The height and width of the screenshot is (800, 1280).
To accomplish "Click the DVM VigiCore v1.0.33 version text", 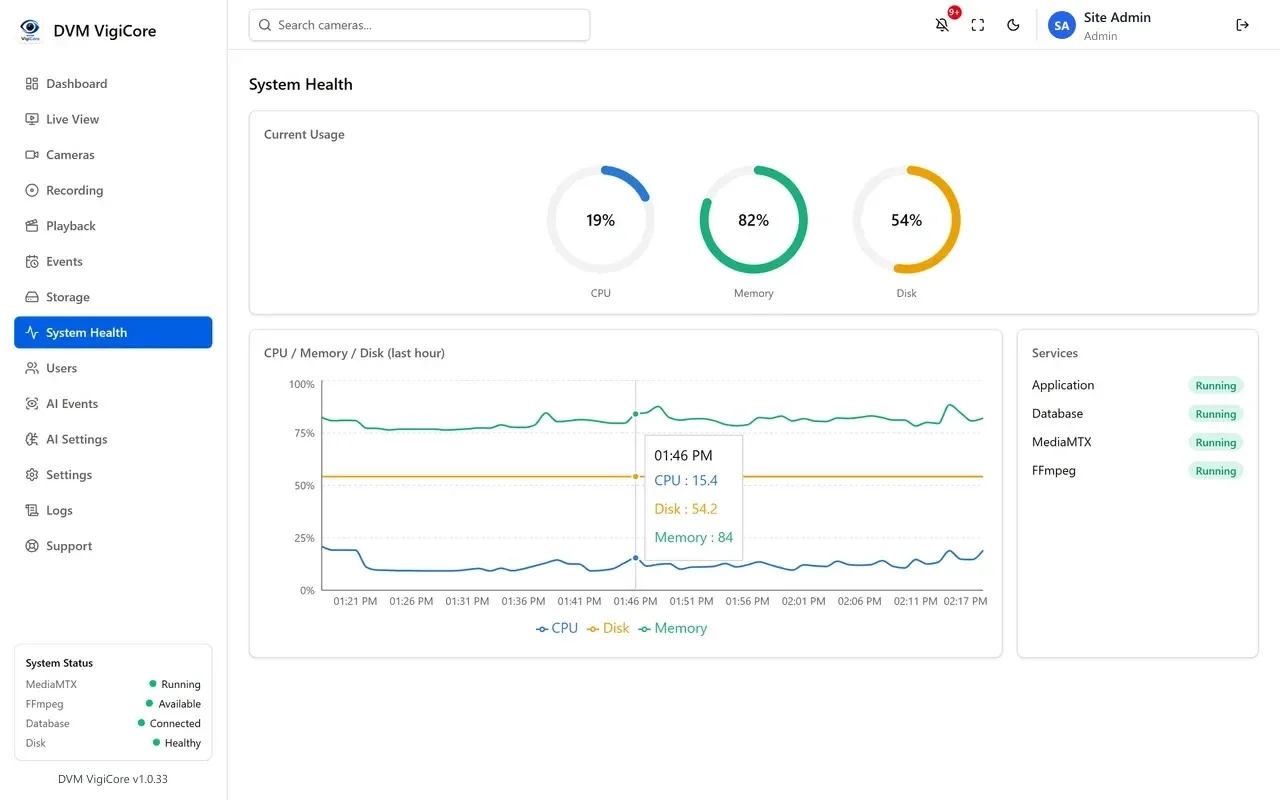I will (113, 779).
